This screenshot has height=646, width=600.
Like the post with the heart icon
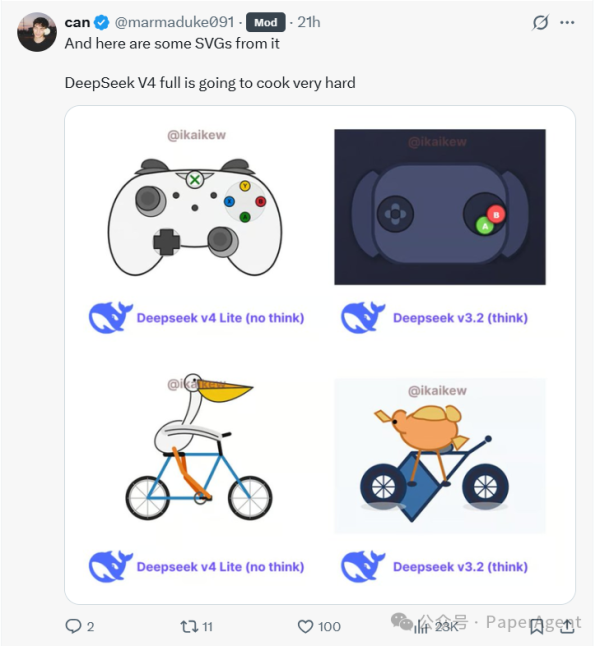(x=306, y=626)
